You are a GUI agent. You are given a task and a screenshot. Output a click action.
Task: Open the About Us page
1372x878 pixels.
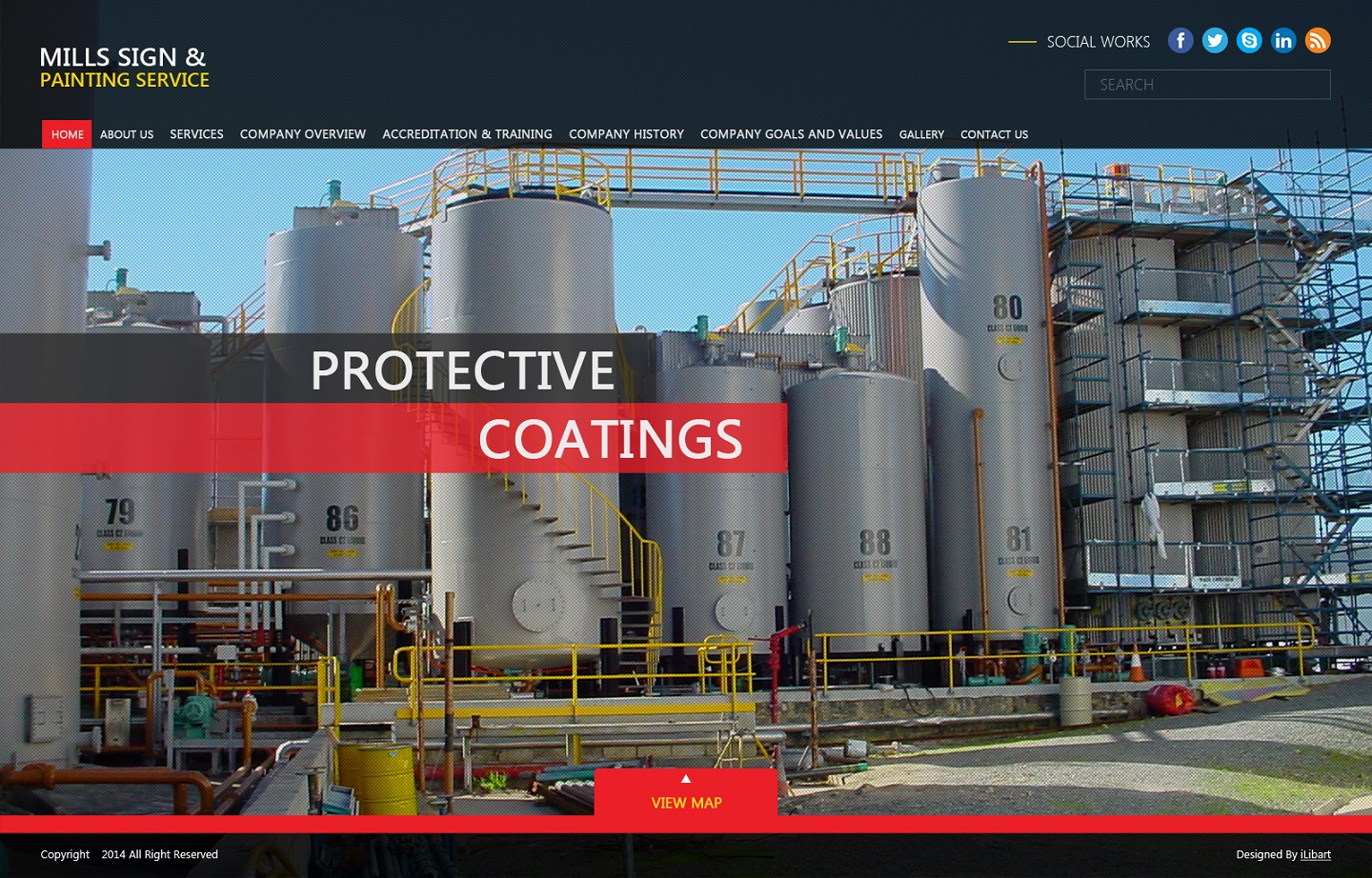(127, 134)
